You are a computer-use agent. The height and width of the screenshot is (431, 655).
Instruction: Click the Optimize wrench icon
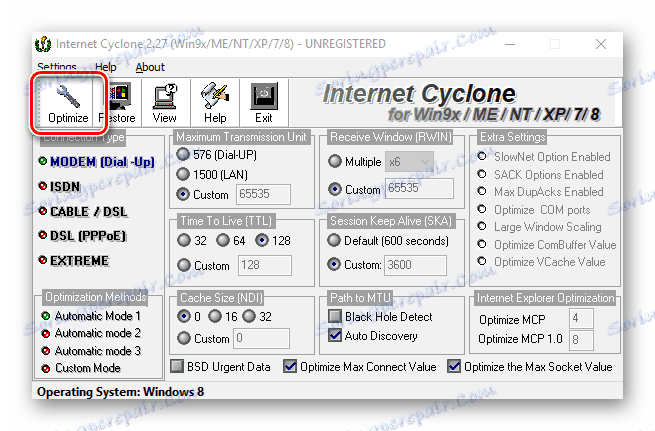click(68, 96)
